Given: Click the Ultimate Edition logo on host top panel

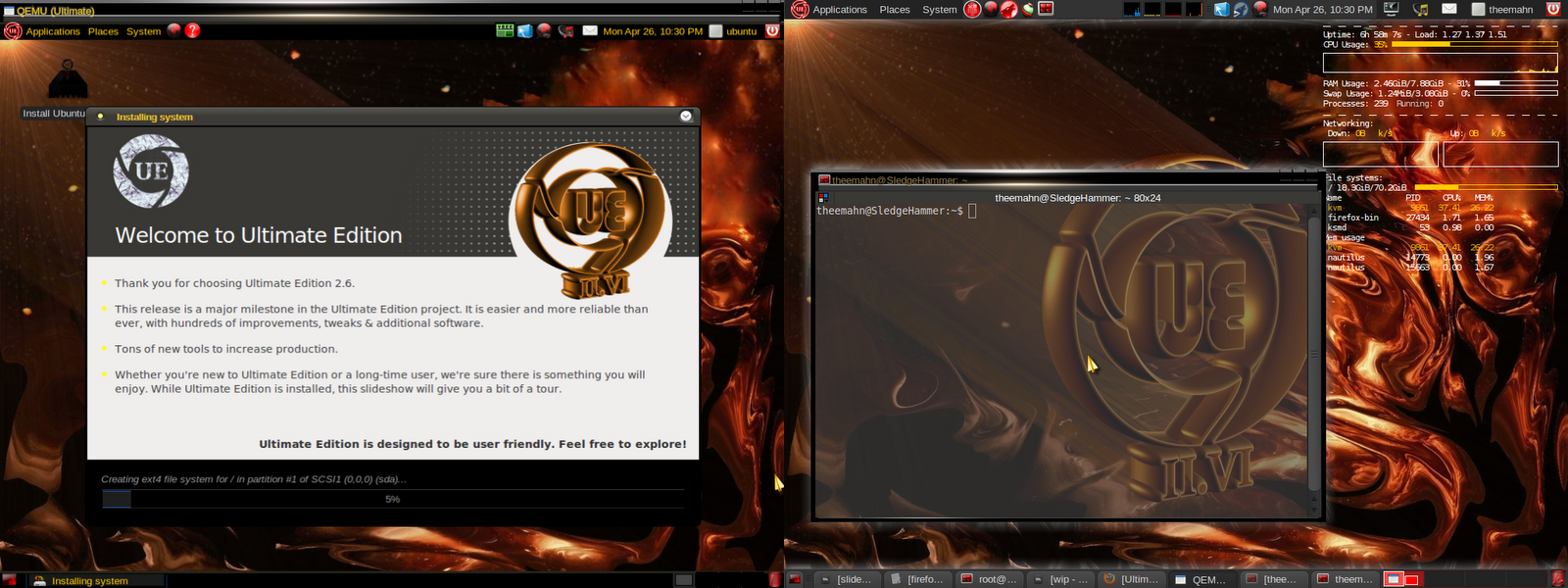Looking at the screenshot, I should coord(800,10).
